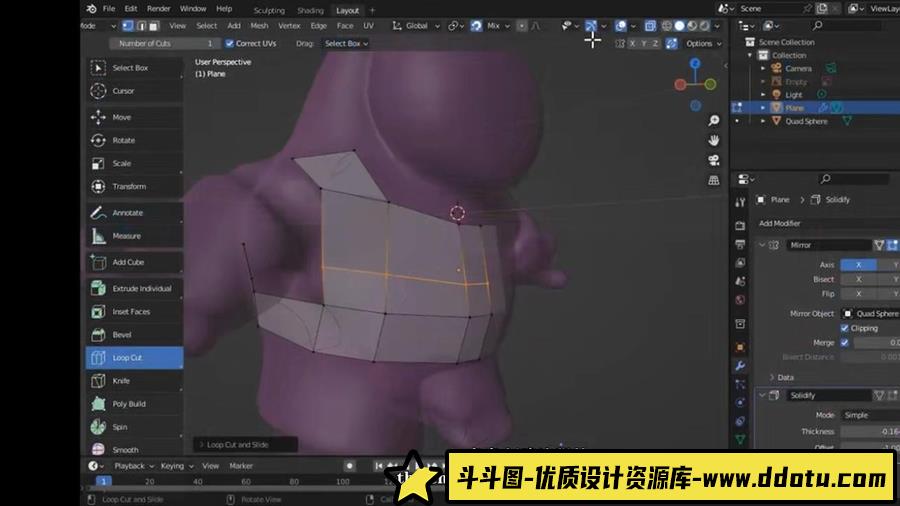Toggle Mirror Flip X
The image size is (900, 506).
858,294
